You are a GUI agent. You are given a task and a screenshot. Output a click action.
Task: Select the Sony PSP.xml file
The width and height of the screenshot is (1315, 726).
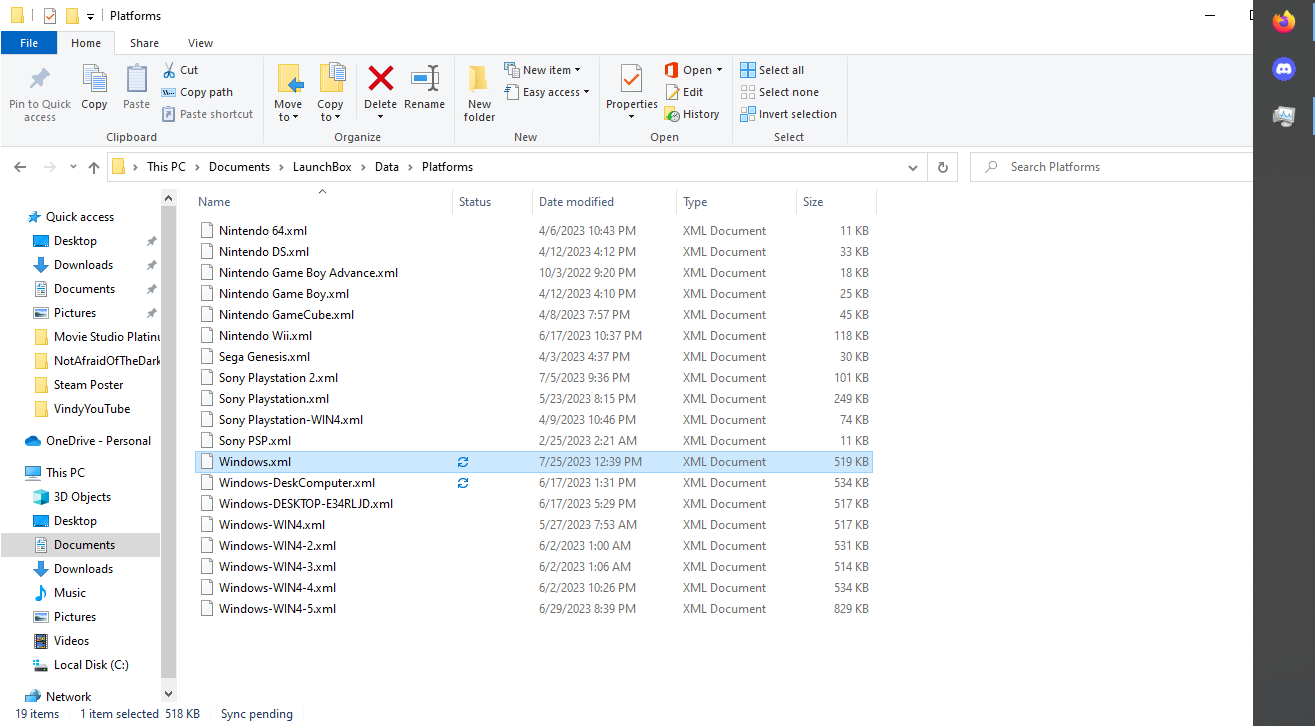534,441
